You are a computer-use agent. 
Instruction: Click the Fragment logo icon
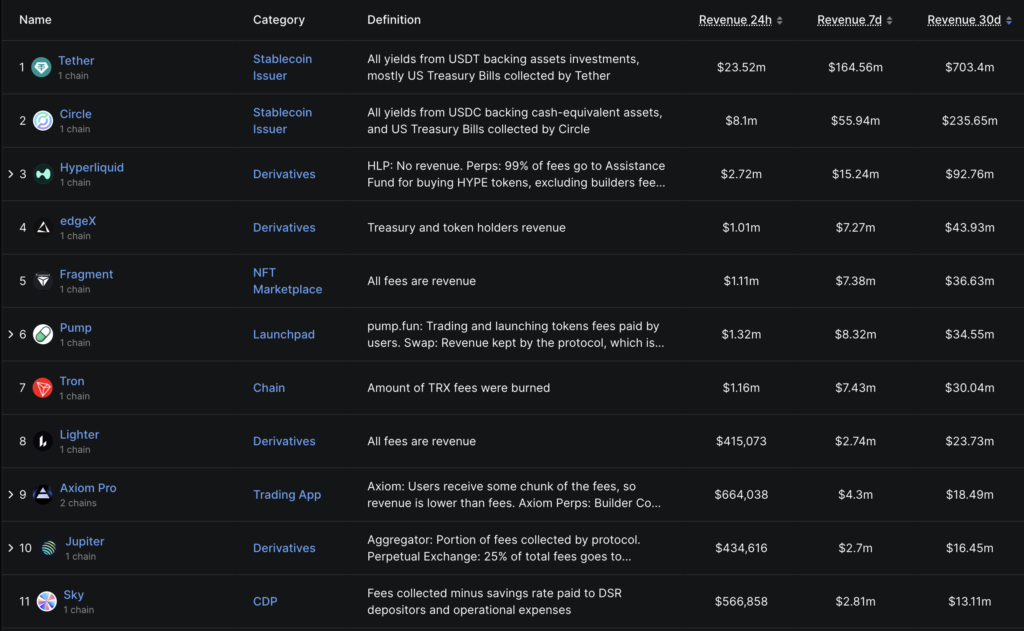pyautogui.click(x=43, y=281)
